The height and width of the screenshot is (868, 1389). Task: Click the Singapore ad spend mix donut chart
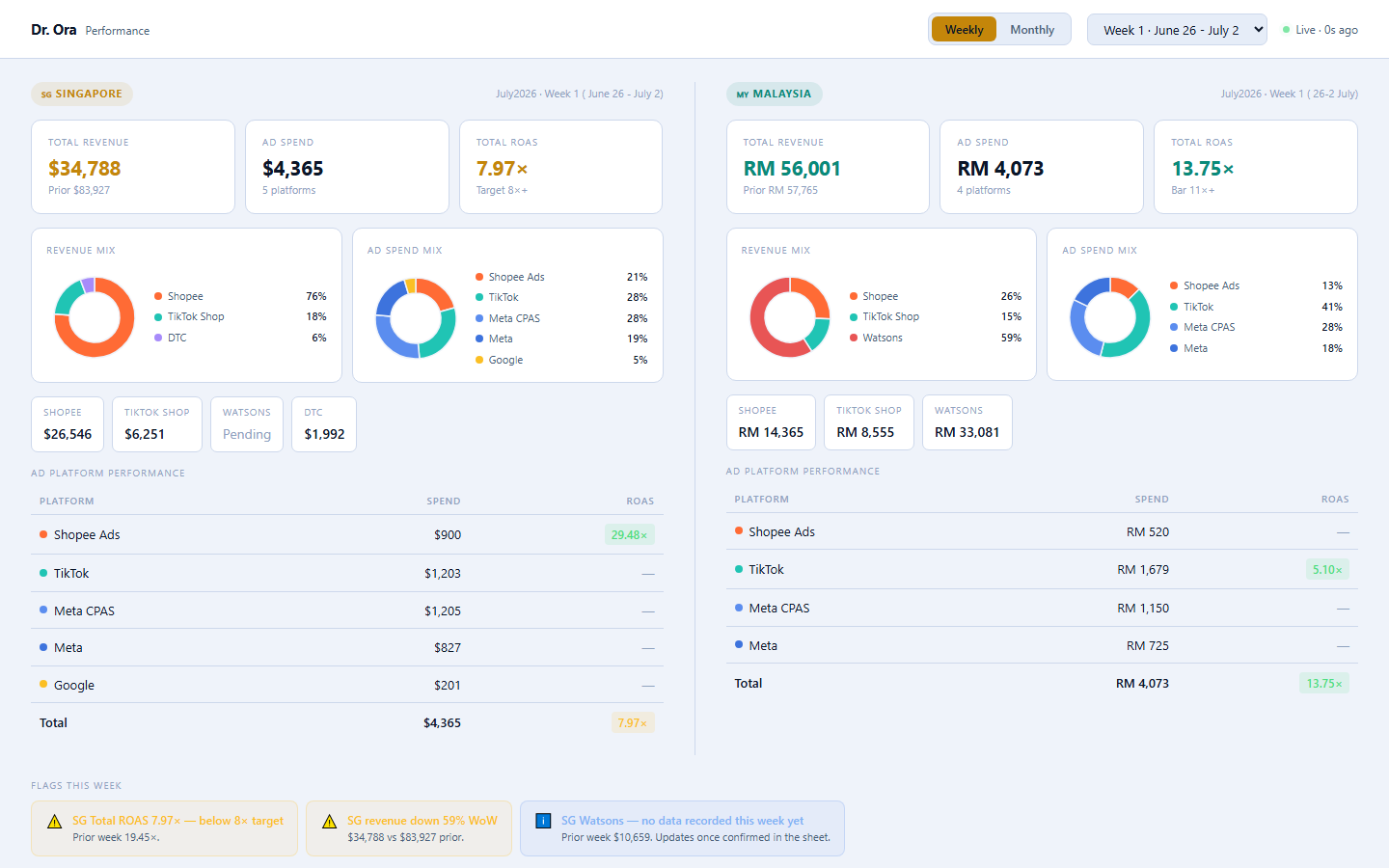point(416,318)
